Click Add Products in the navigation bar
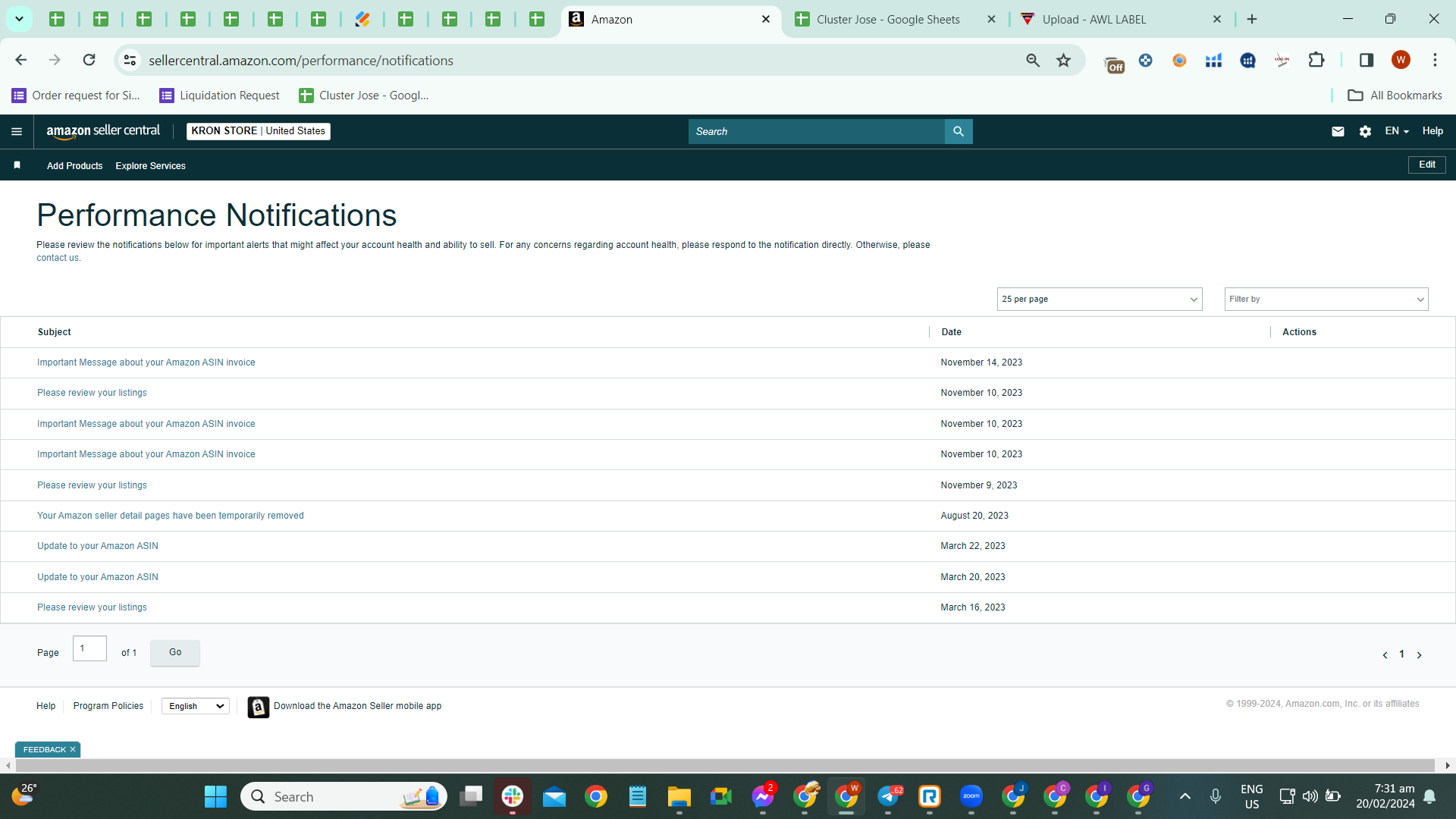Screen dimensions: 1456x819 pyautogui.click(x=74, y=166)
